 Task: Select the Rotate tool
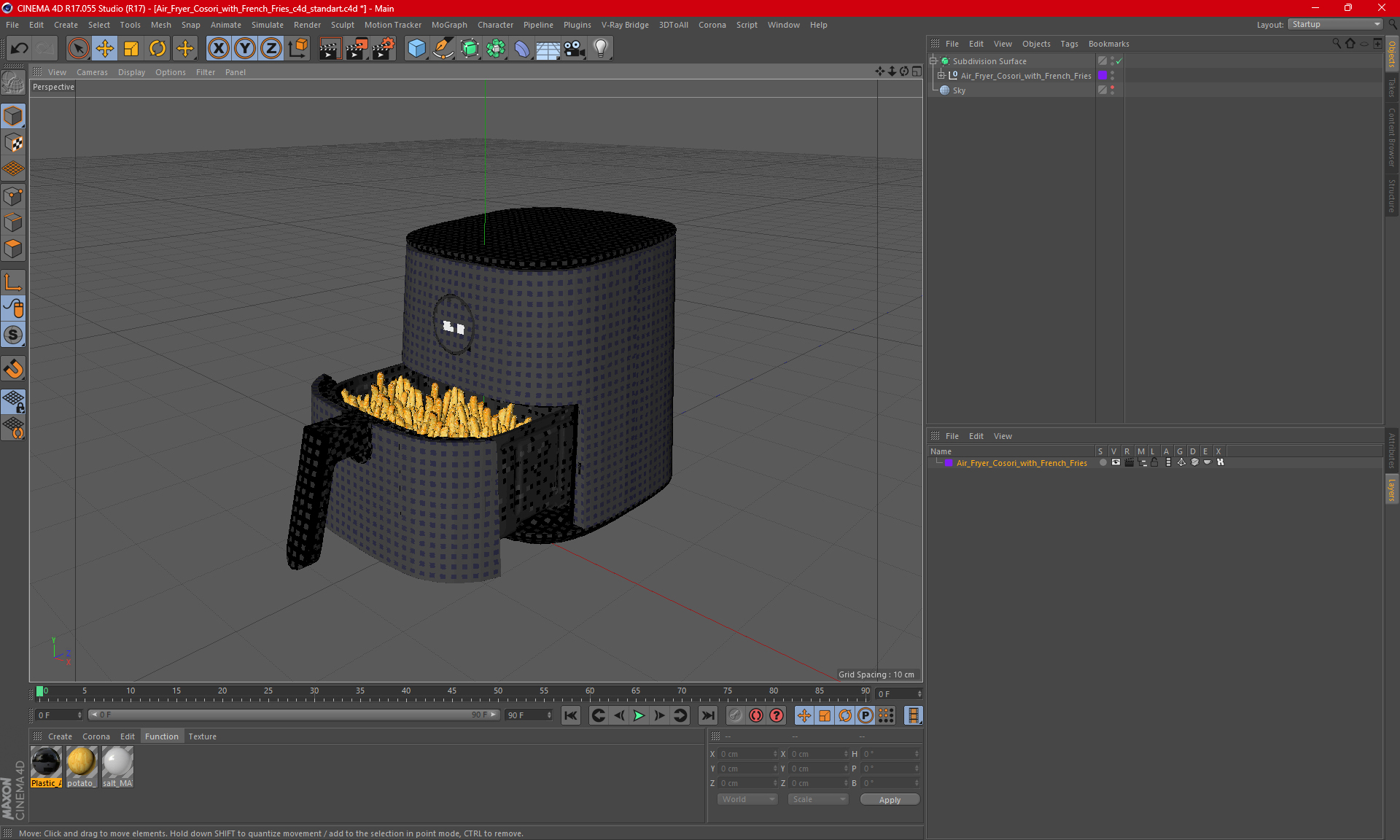[157, 49]
